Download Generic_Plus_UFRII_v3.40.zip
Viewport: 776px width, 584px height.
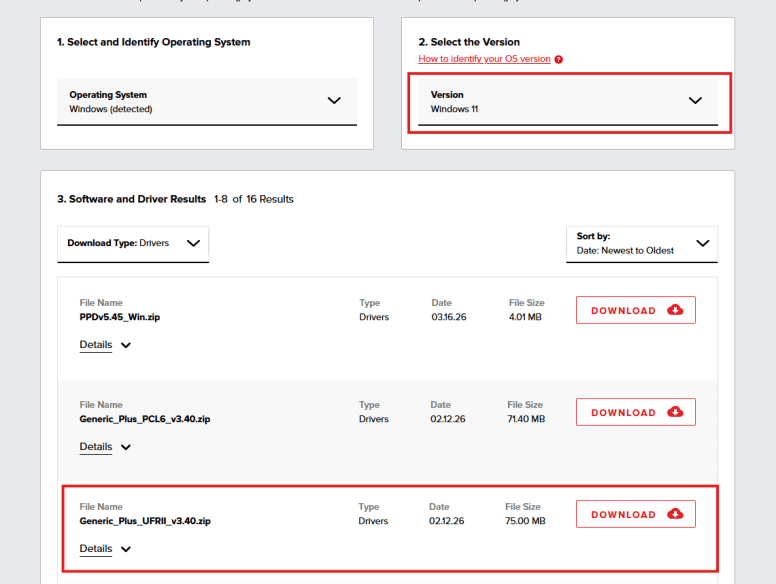click(x=635, y=514)
